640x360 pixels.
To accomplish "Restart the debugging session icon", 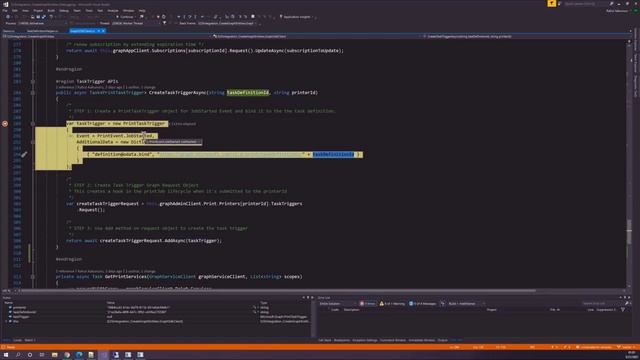I will pos(164,17).
